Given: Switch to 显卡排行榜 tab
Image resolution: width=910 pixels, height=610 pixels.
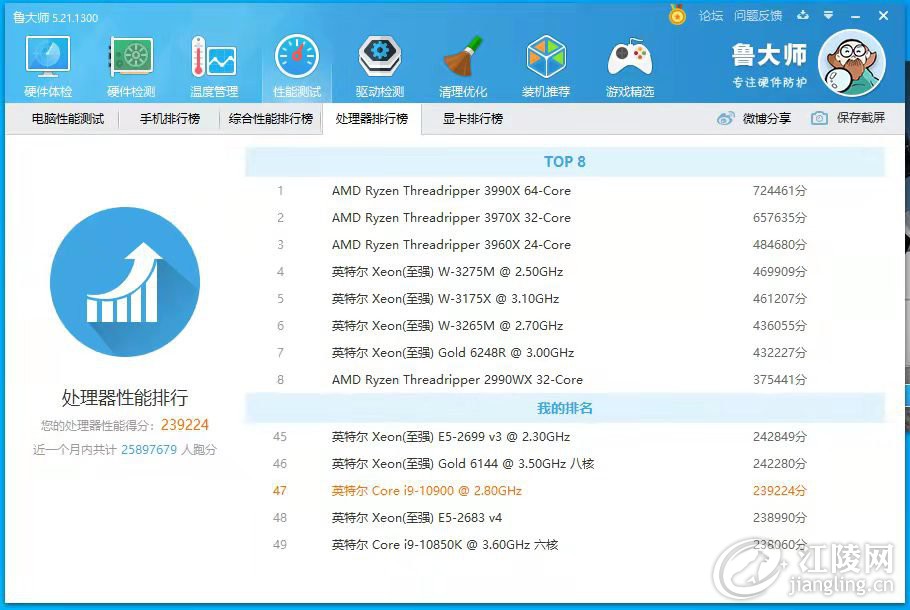Looking at the screenshot, I should point(473,118).
